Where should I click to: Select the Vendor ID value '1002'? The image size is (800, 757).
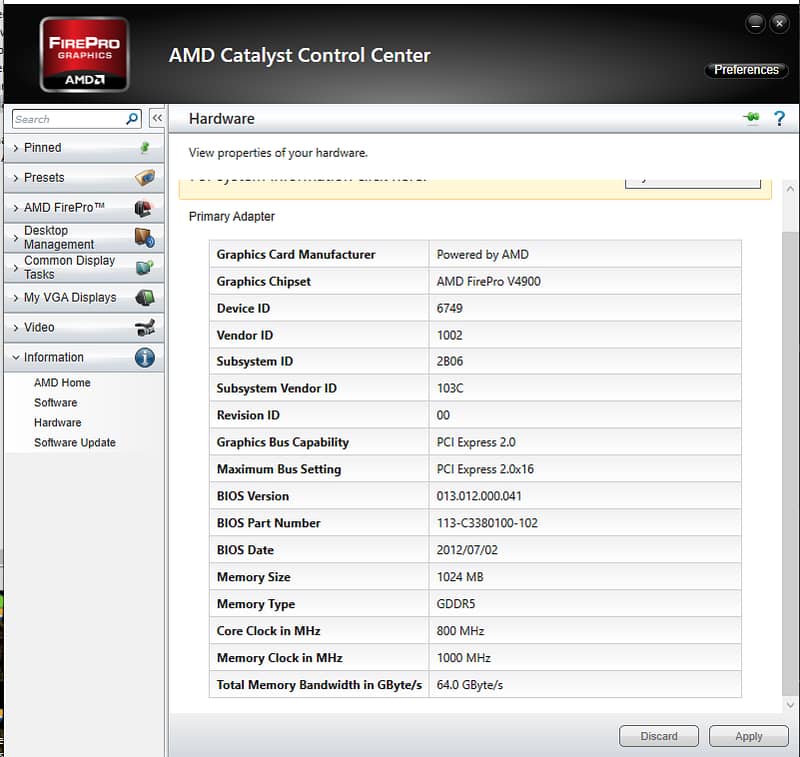[449, 335]
